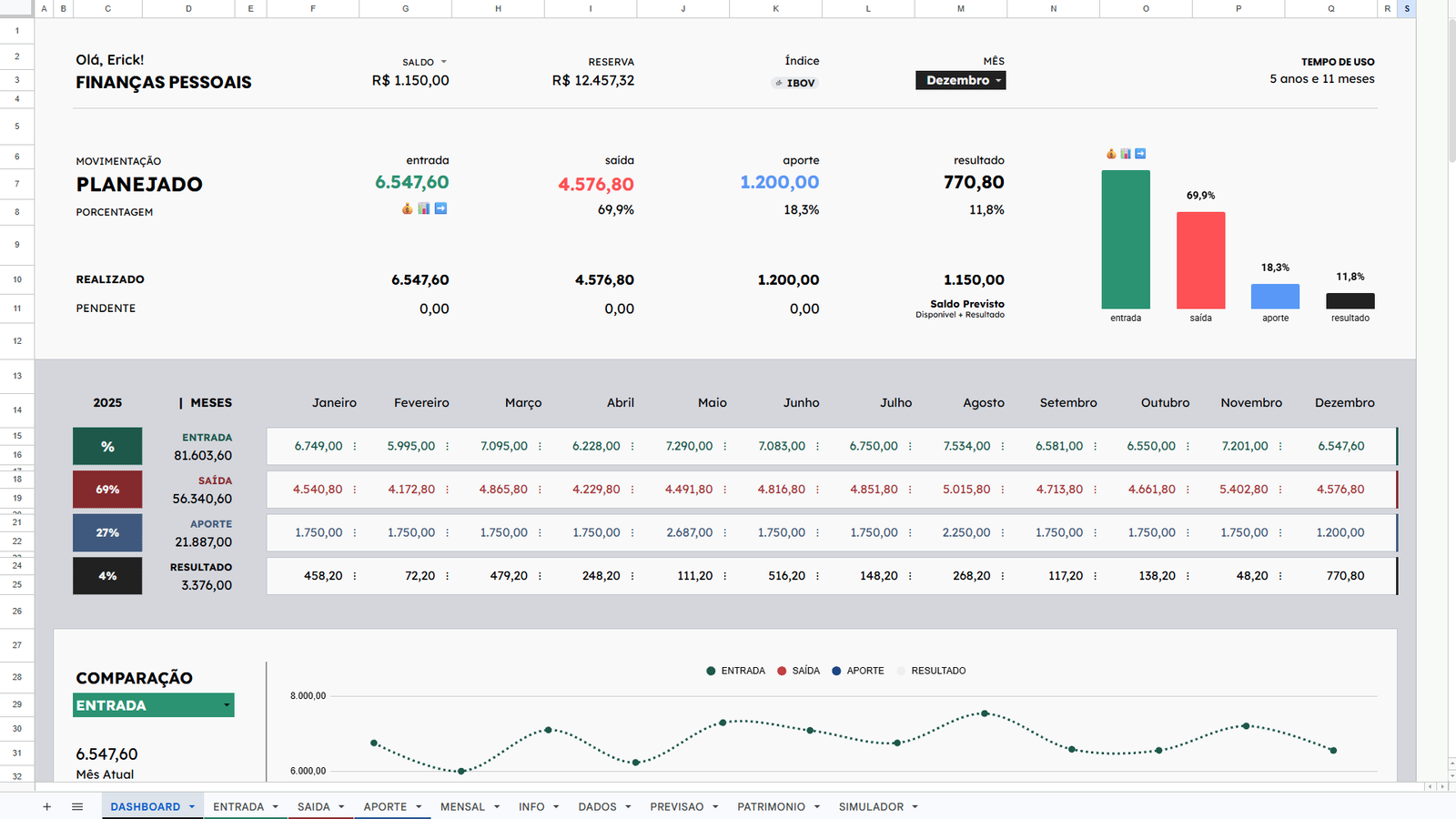Click the money bag icon above the bar chart

(1111, 154)
